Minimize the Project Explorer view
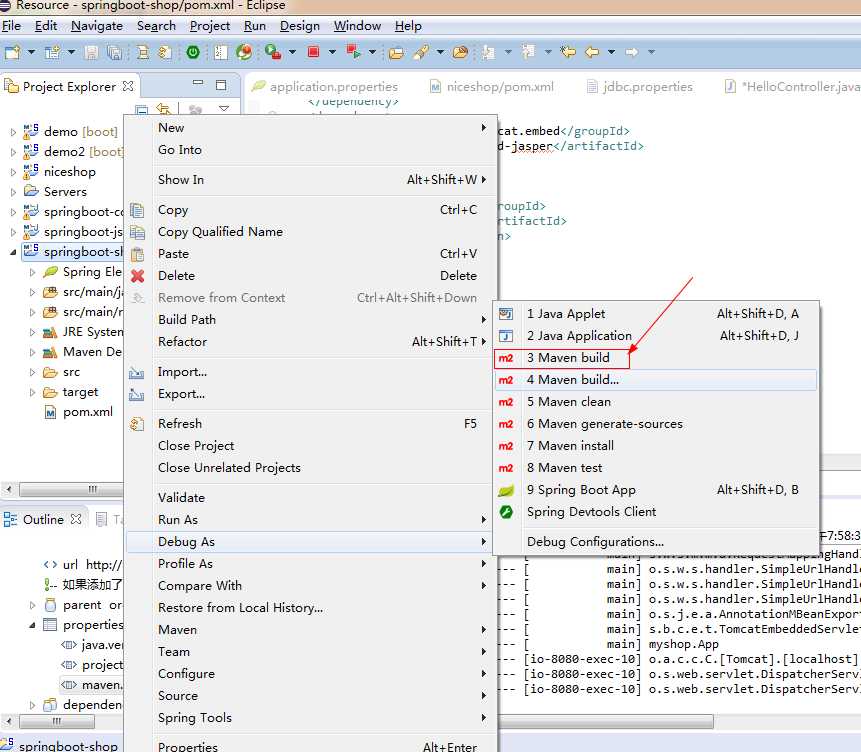 tap(198, 83)
